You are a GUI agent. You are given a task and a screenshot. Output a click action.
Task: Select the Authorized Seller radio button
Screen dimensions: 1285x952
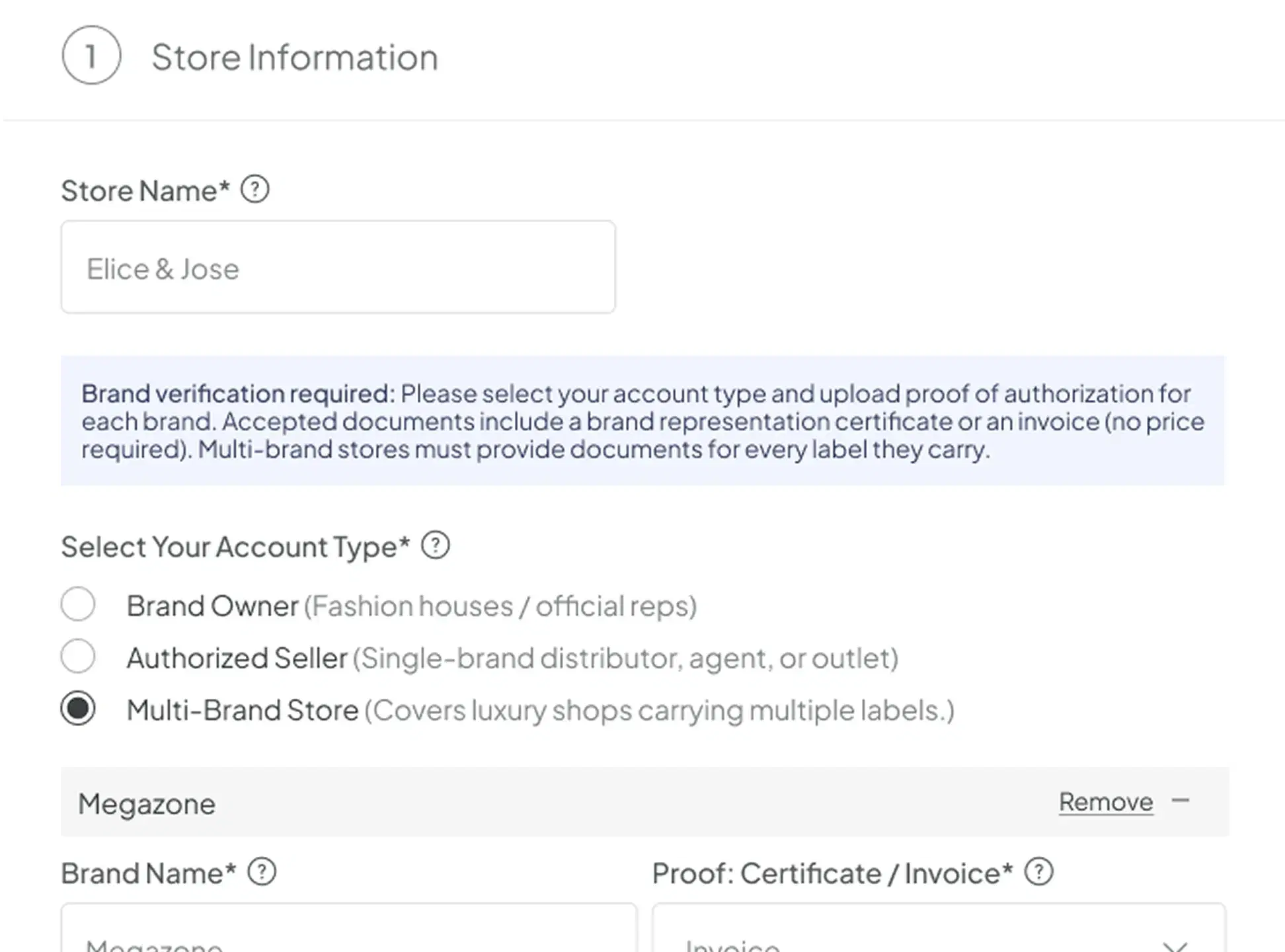78,656
